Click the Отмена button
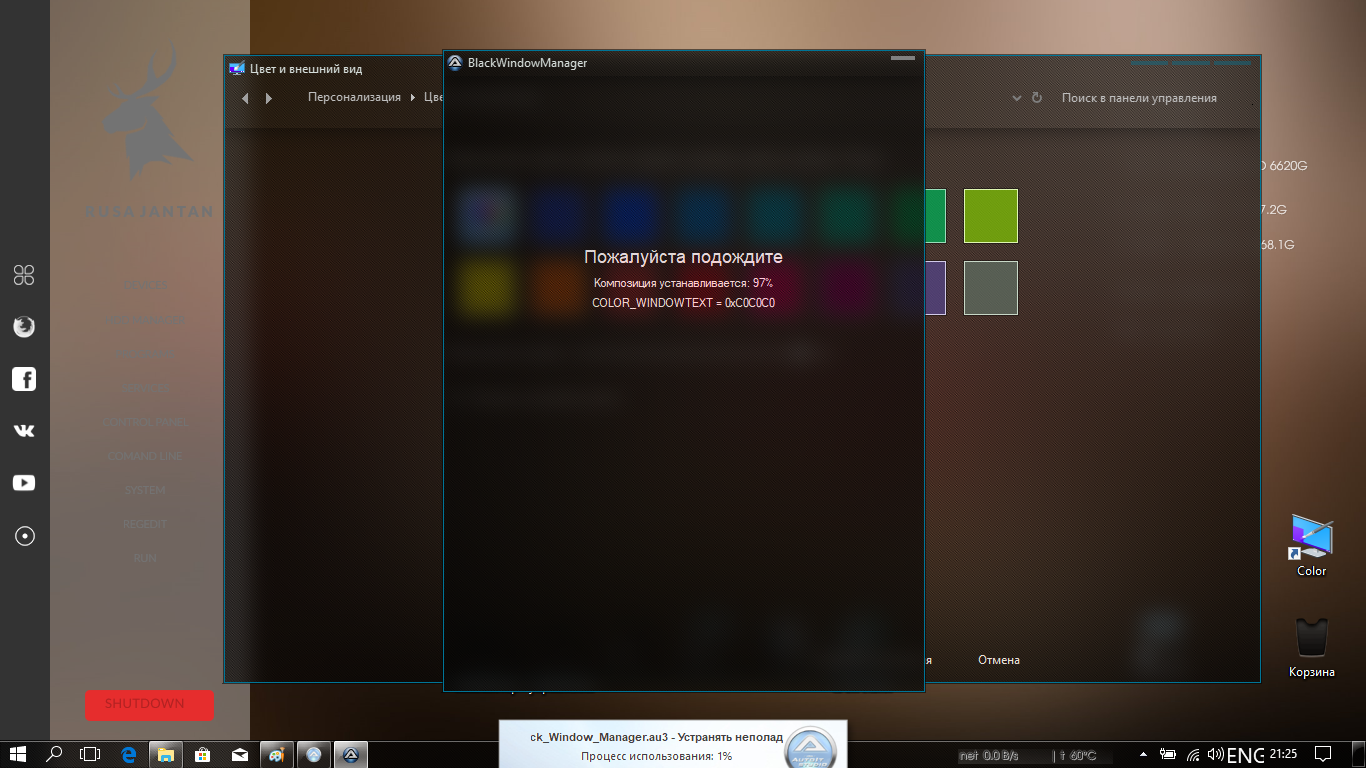 pos(999,660)
